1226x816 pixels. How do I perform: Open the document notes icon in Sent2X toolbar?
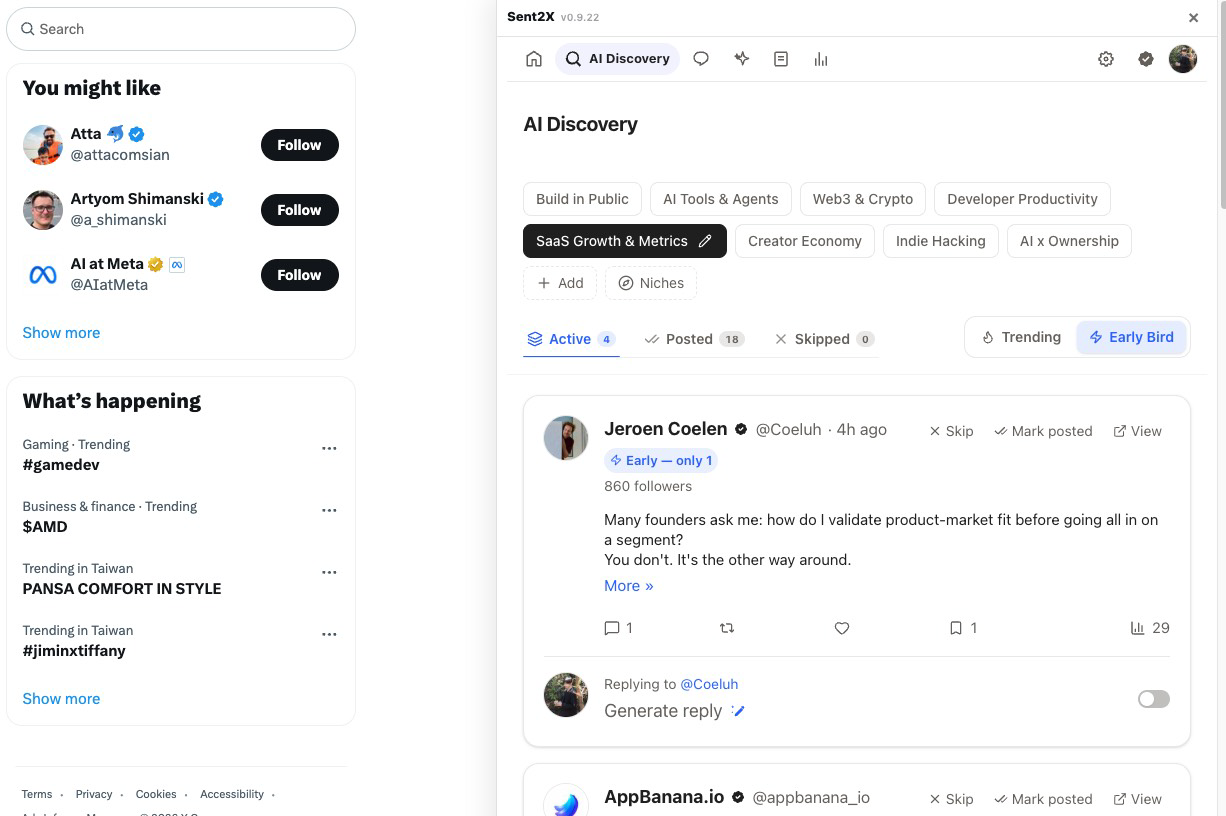(781, 59)
